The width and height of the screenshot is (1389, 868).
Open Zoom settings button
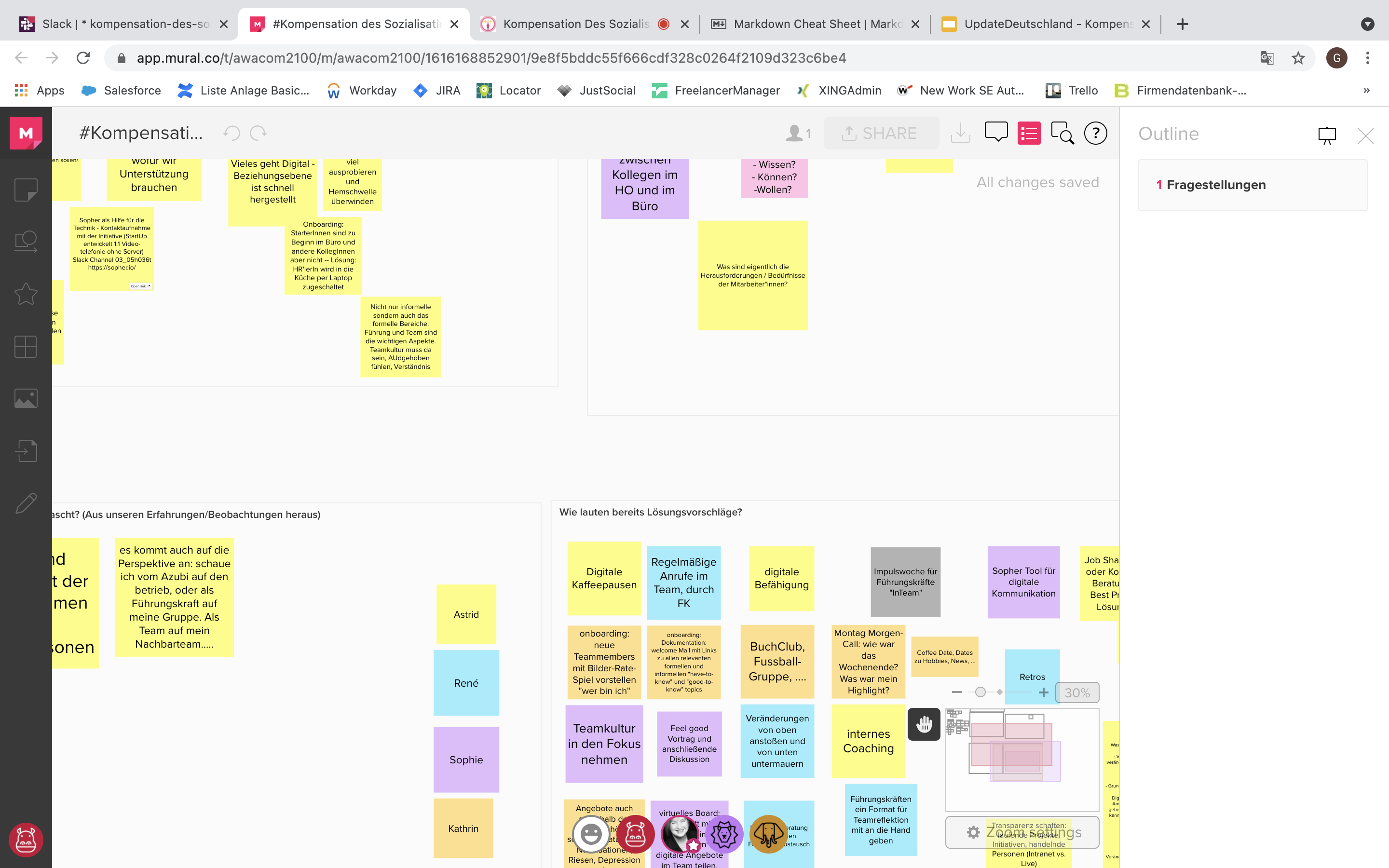click(1023, 832)
